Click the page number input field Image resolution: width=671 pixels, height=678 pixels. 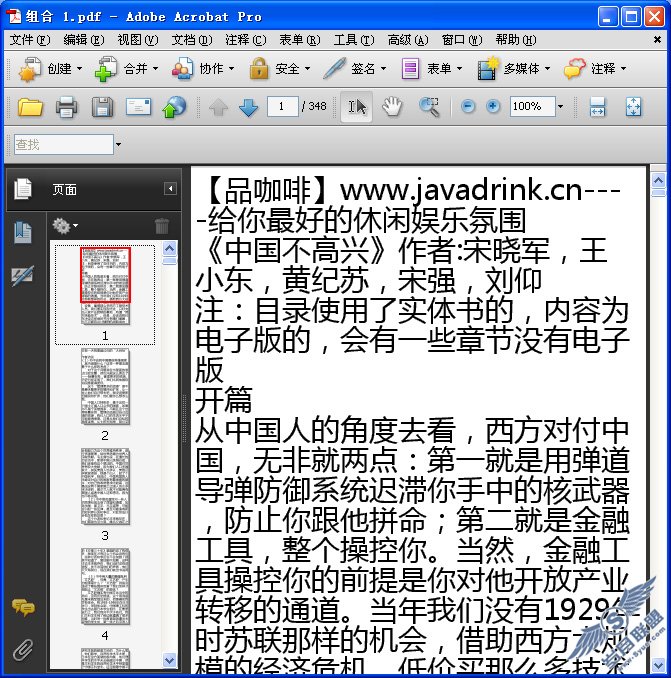tap(282, 106)
